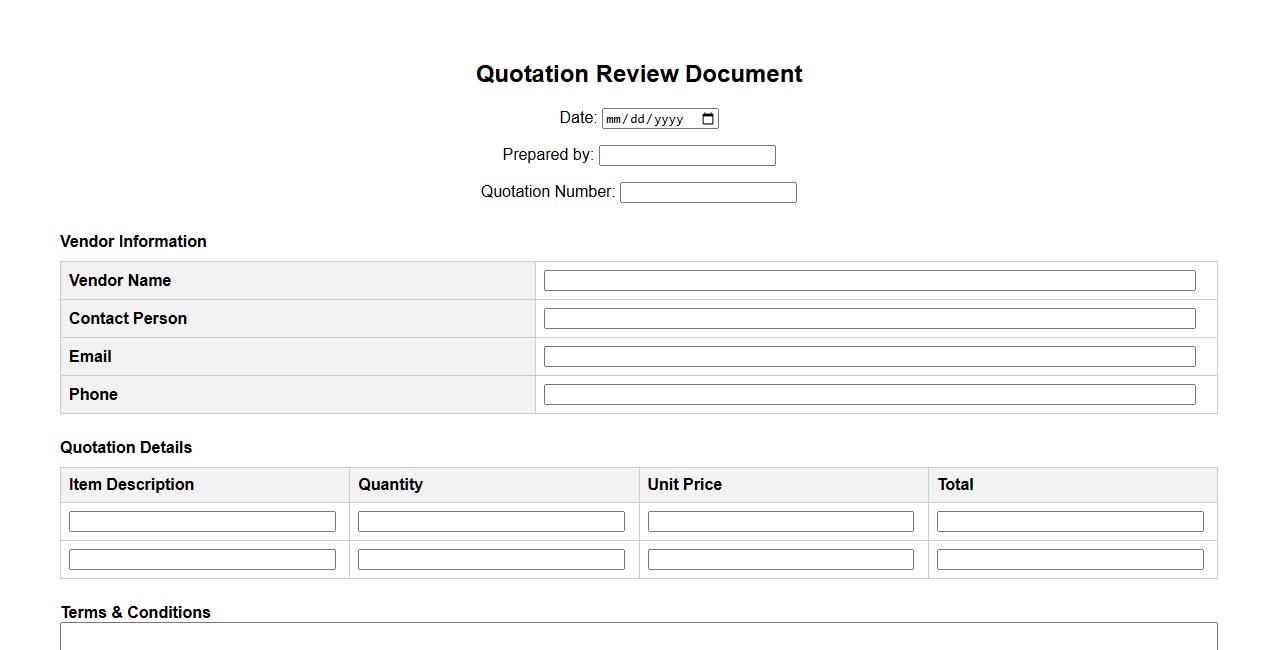This screenshot has width=1278, height=650.
Task: Click the Quotation Details section heading
Action: click(126, 448)
